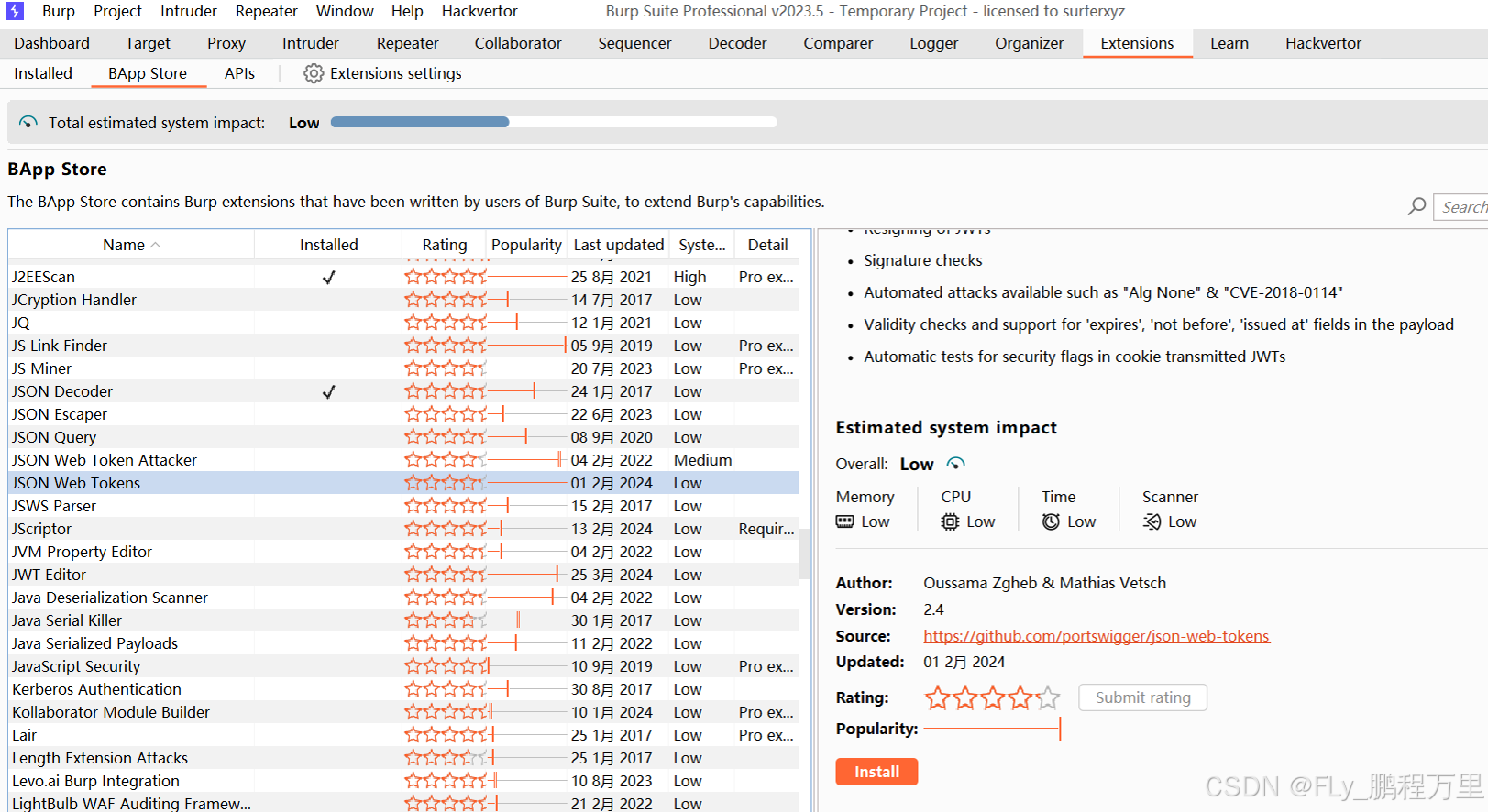Select the Kerberos Authentication row
The height and width of the screenshot is (812, 1488).
[403, 689]
